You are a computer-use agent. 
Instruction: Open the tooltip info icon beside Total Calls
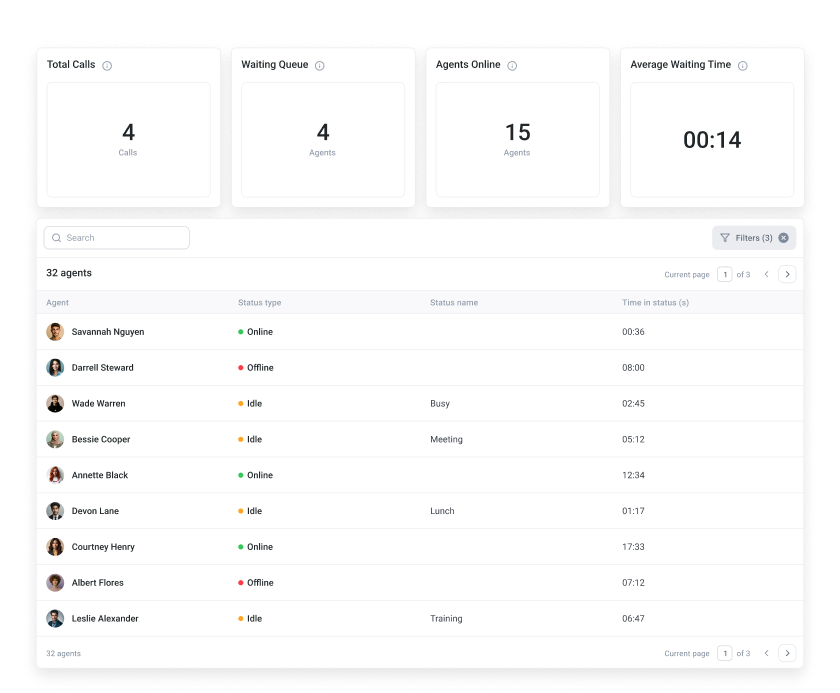point(109,65)
